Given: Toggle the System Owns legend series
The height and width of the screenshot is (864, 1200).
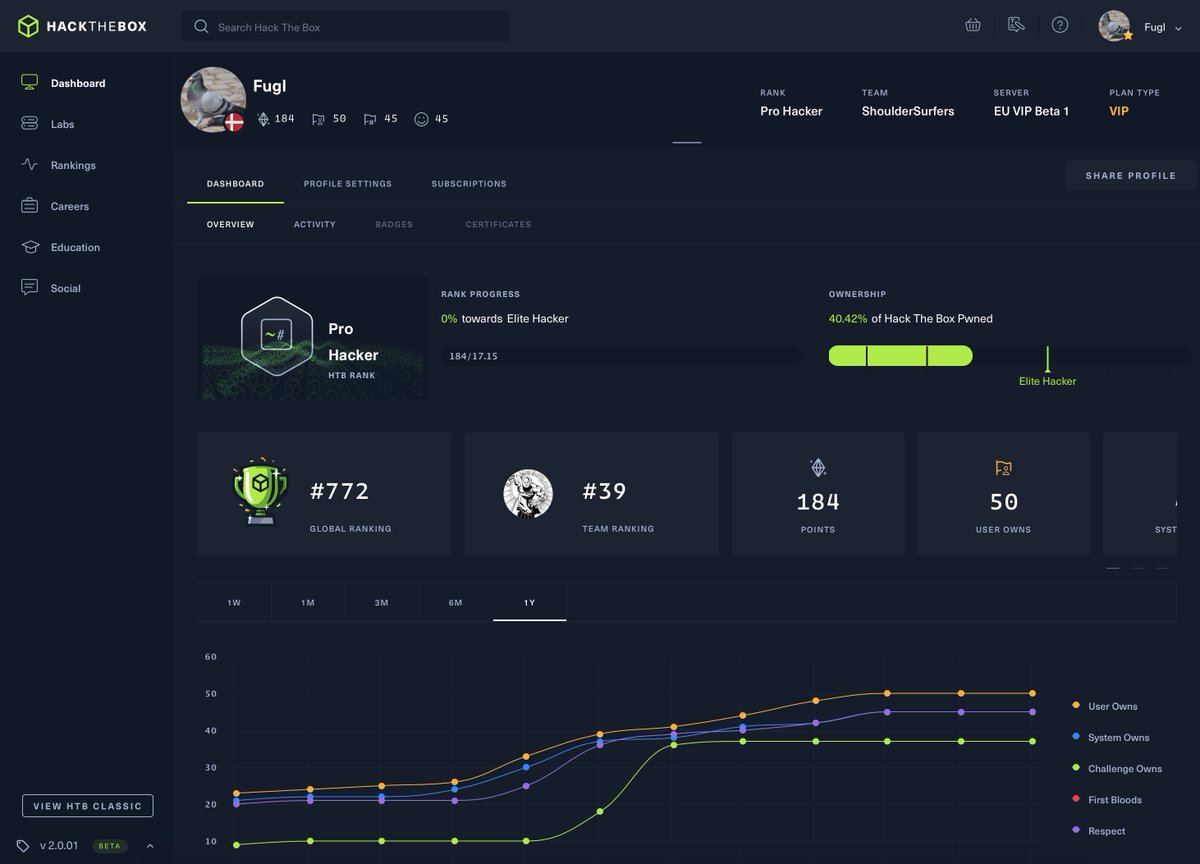Looking at the screenshot, I should click(1111, 737).
